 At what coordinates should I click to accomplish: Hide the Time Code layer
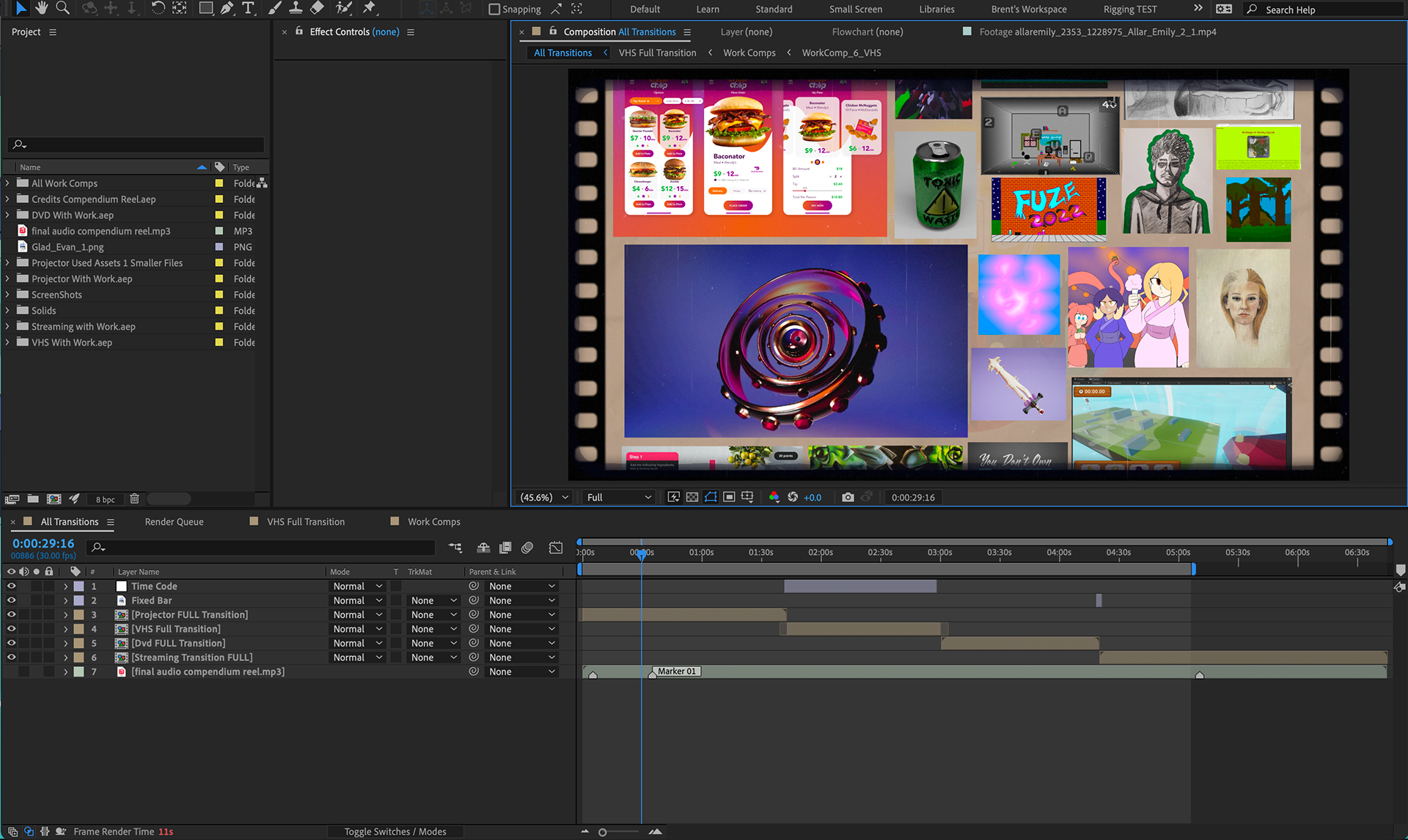(x=11, y=586)
